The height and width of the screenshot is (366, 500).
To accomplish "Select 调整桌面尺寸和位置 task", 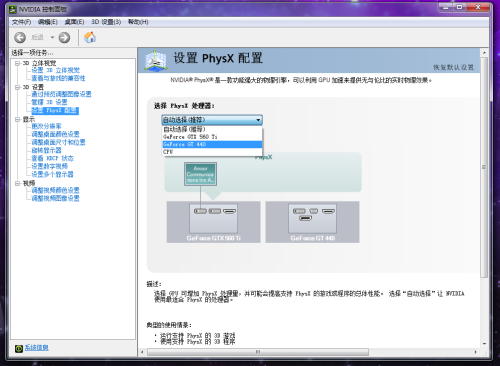I will tap(58, 142).
